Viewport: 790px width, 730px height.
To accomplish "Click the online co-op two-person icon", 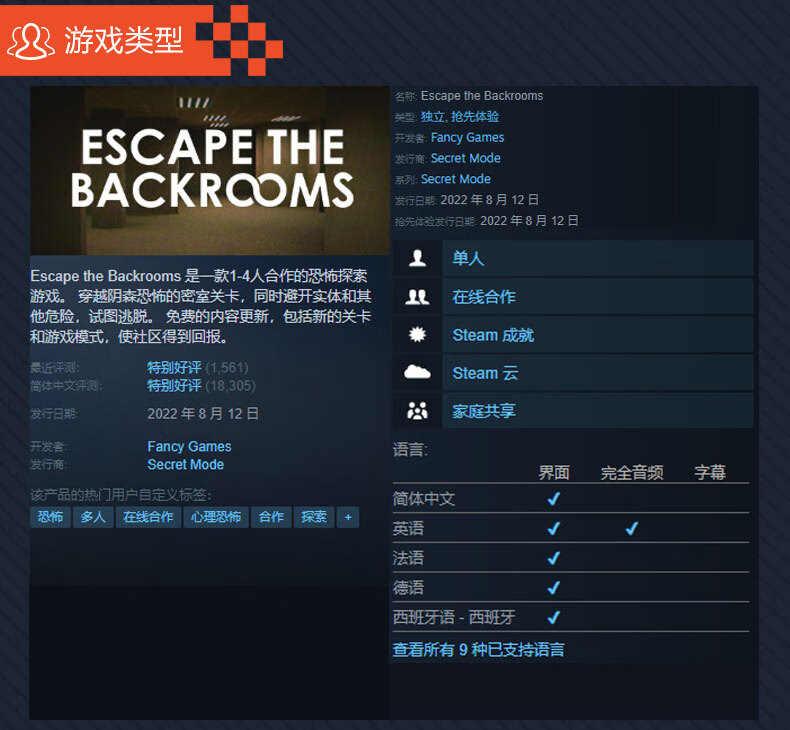I will tap(417, 297).
